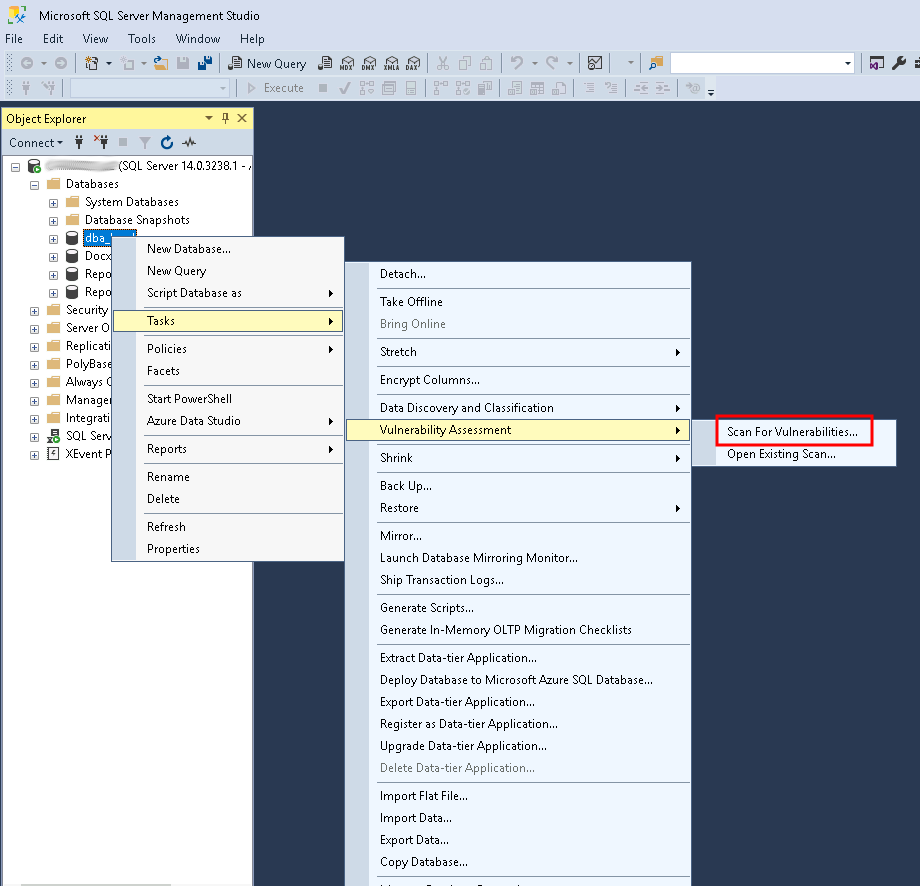The width and height of the screenshot is (920, 886).
Task: Click the Execute button
Action: point(275,88)
